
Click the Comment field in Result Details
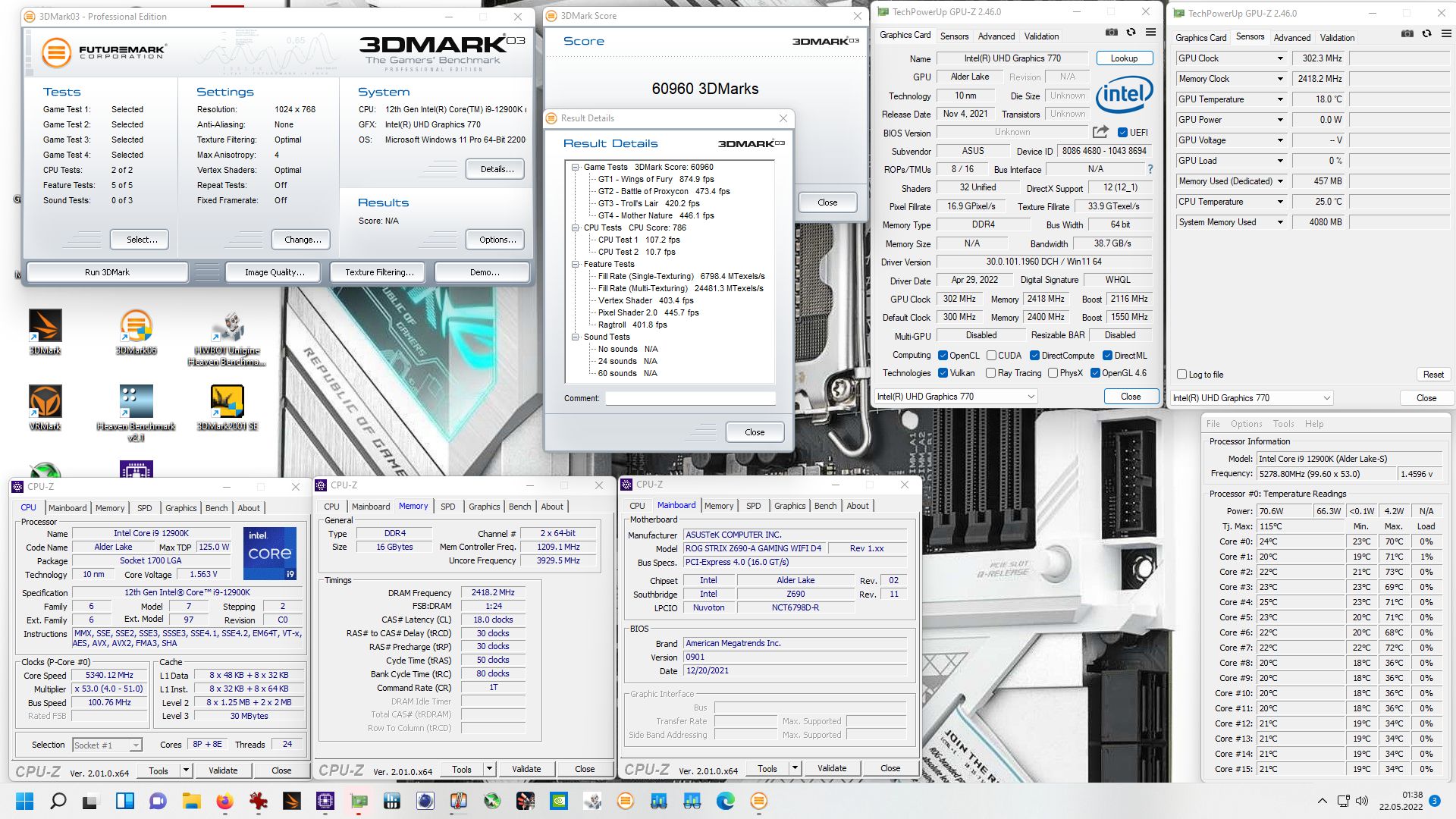(x=689, y=398)
